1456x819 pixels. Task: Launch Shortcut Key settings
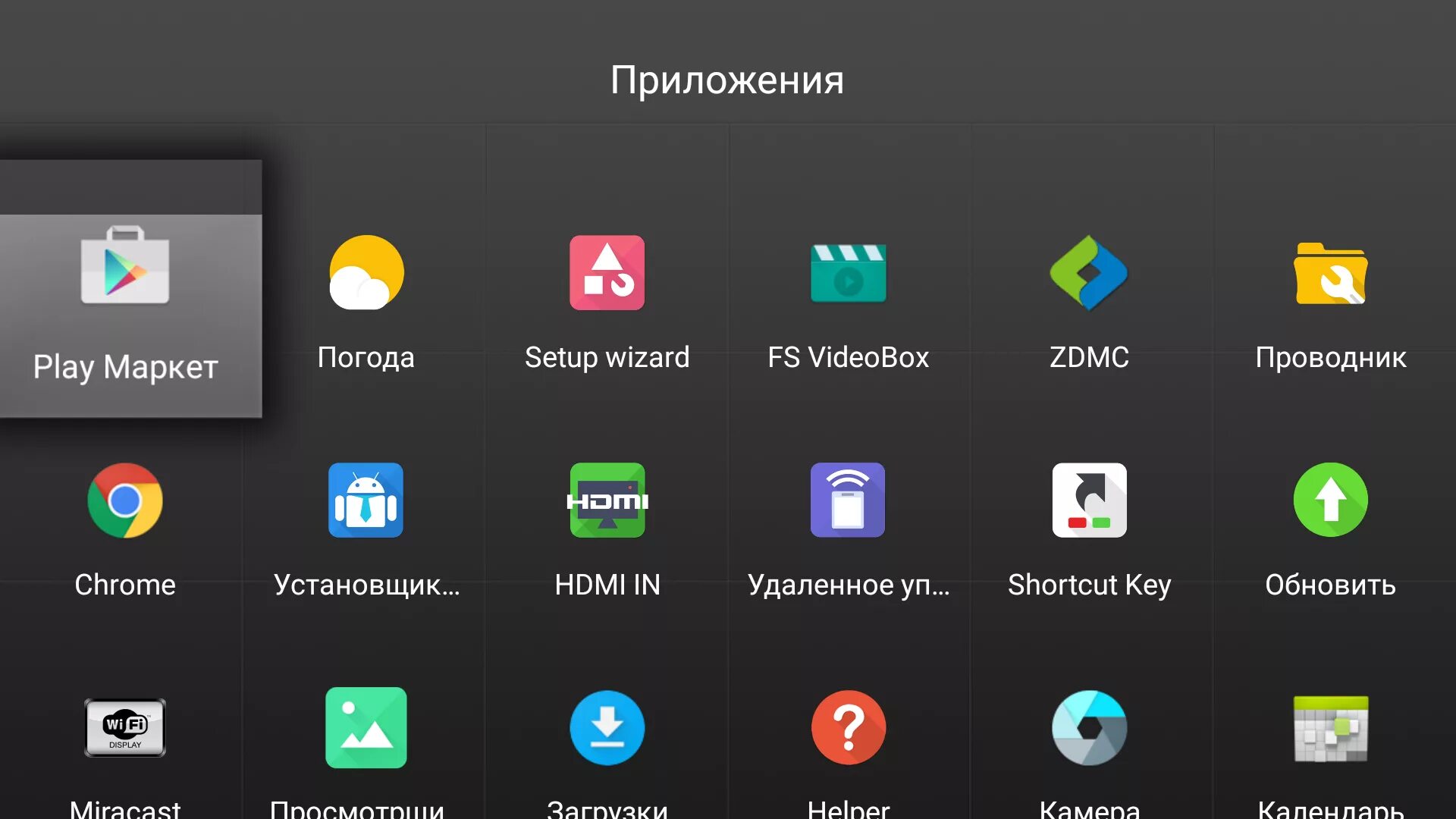pyautogui.click(x=1090, y=500)
